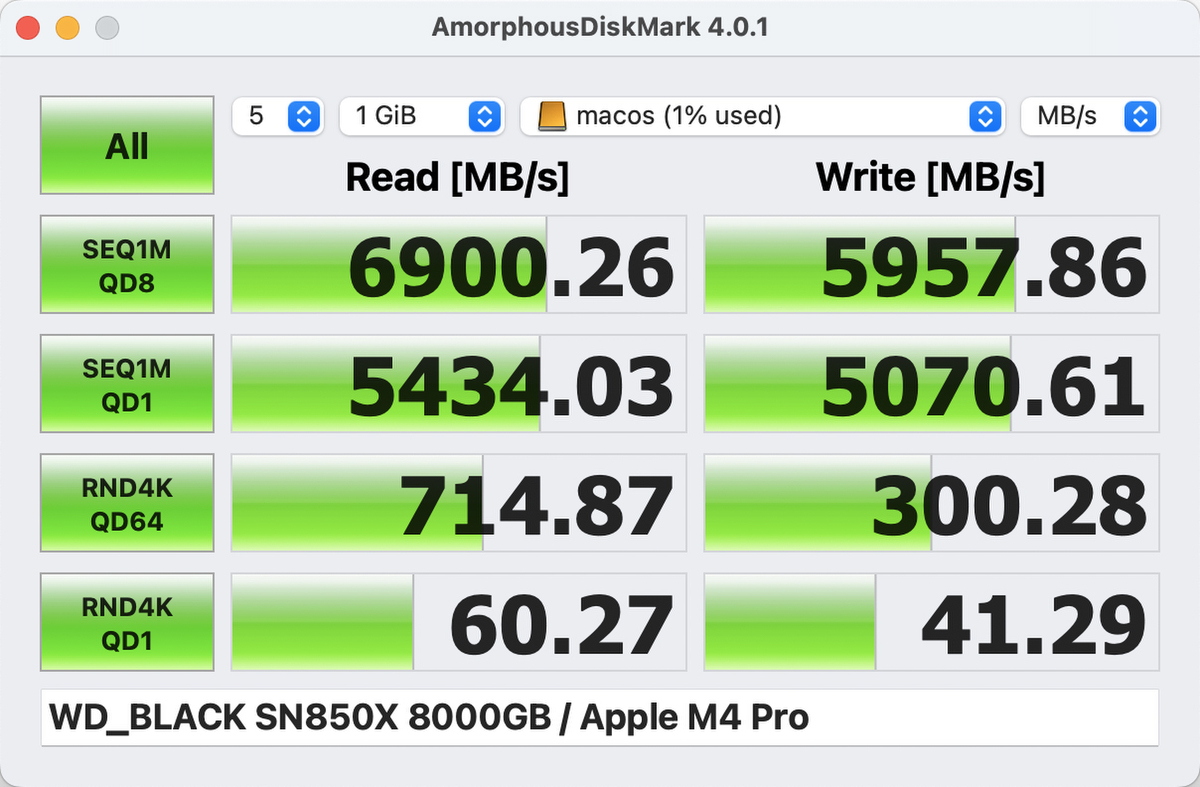
Task: Click the AmorphousDiskMark 4.0.1 window title
Action: [600, 27]
